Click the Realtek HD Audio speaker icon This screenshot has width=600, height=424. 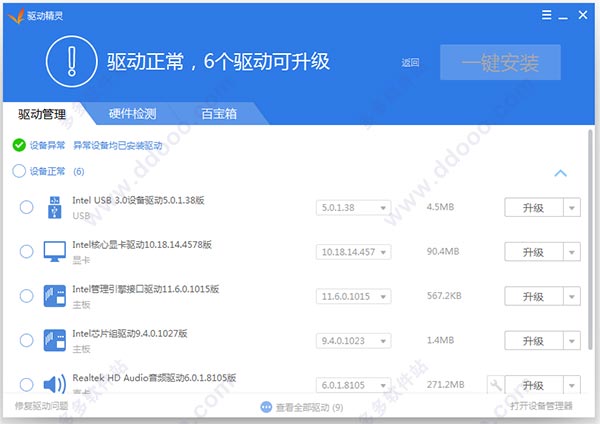pos(55,384)
